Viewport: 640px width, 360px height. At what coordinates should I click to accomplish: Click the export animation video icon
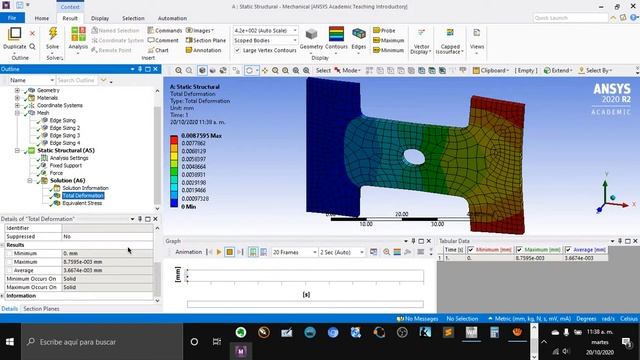point(373,252)
